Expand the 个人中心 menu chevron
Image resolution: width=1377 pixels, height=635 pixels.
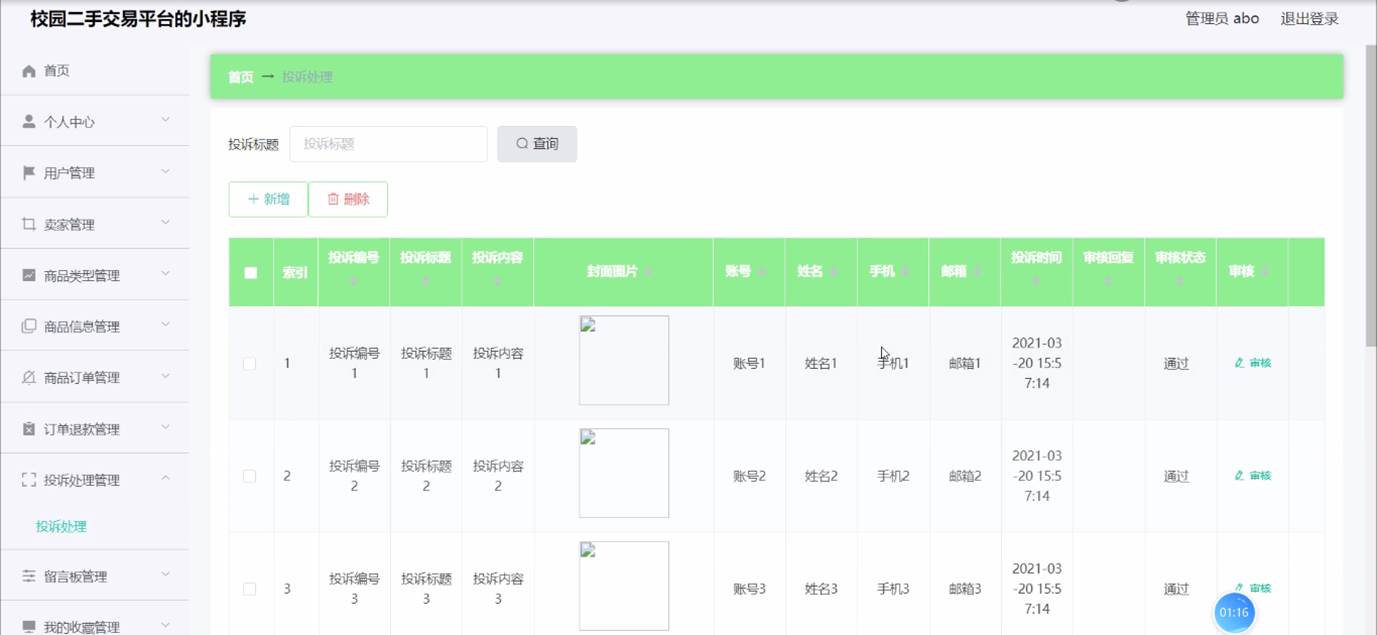166,121
